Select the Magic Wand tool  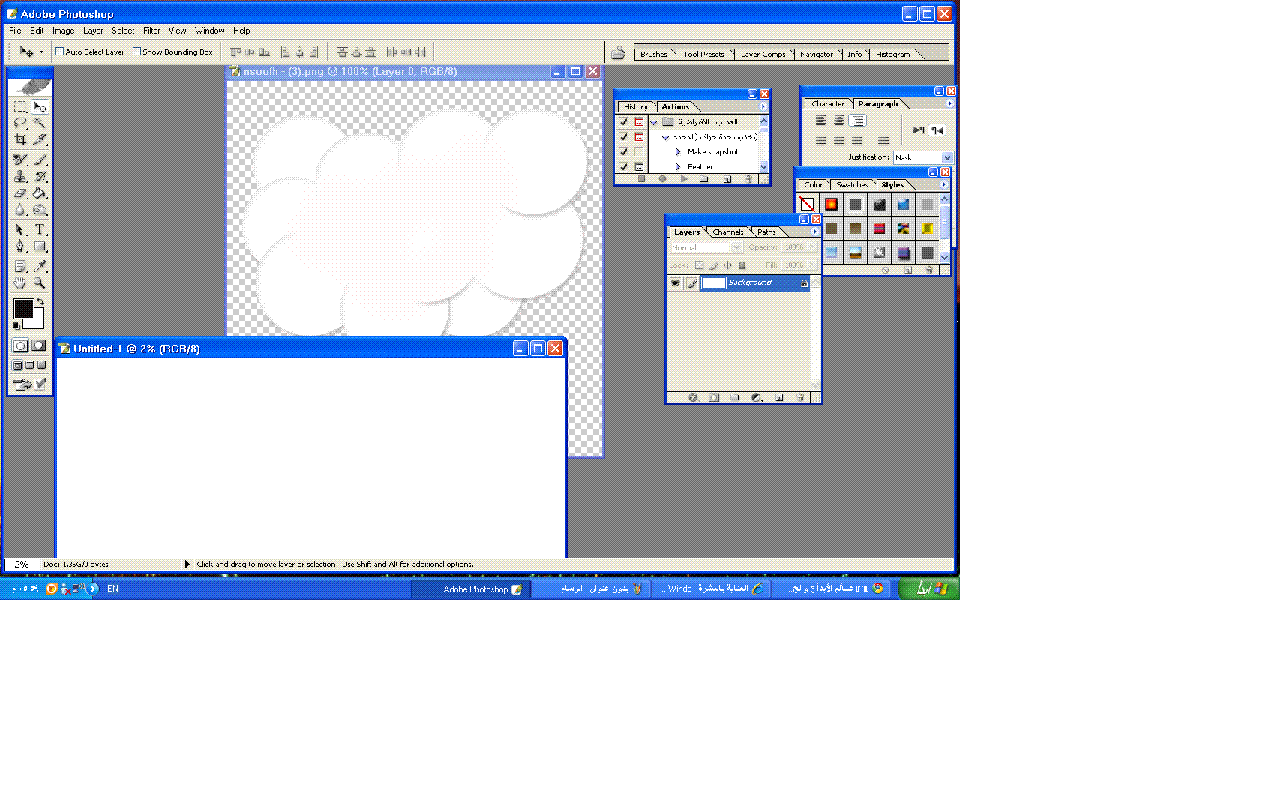pos(40,123)
